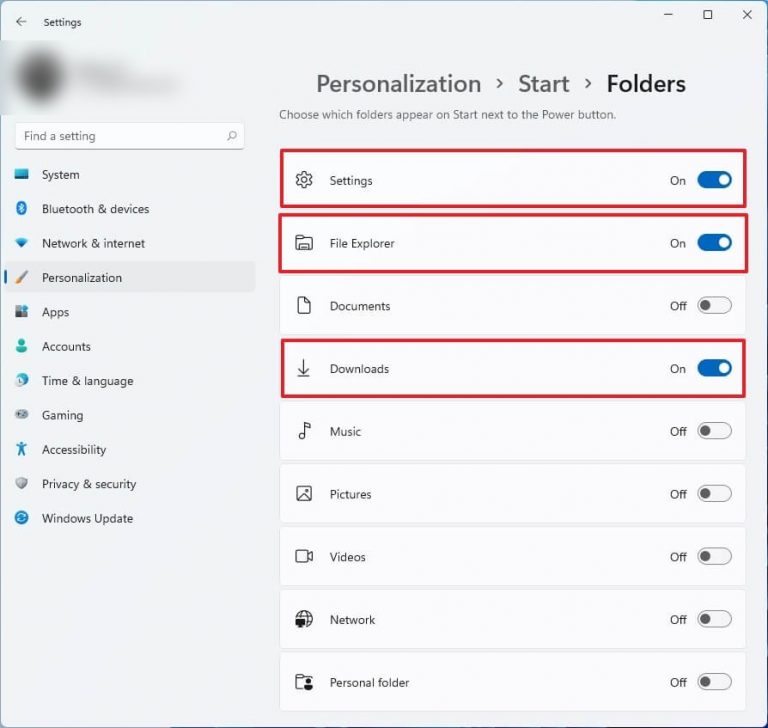Screen dimensions: 768x728
Task: Click the Network & internet wifi icon
Action: tap(22, 243)
